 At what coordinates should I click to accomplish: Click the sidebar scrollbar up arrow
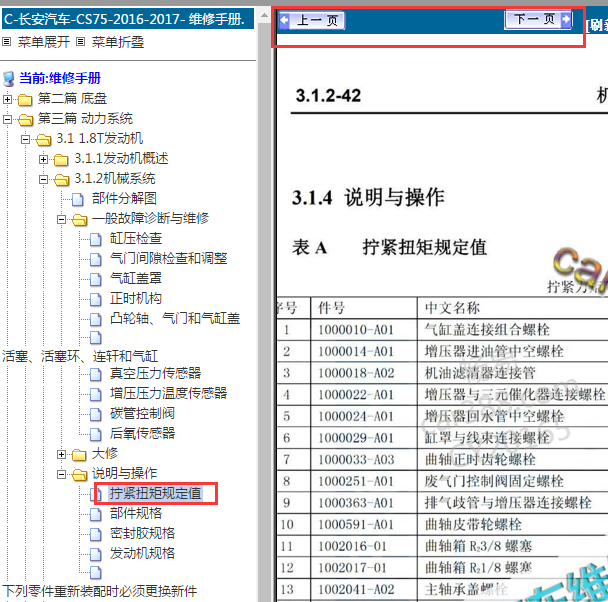click(x=264, y=15)
